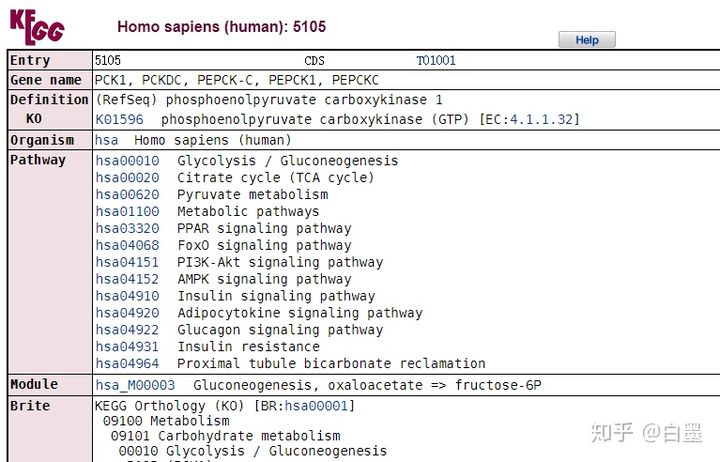Click '00010 Glycolysis / Gluconeogenesis' Brite row

(x=253, y=451)
